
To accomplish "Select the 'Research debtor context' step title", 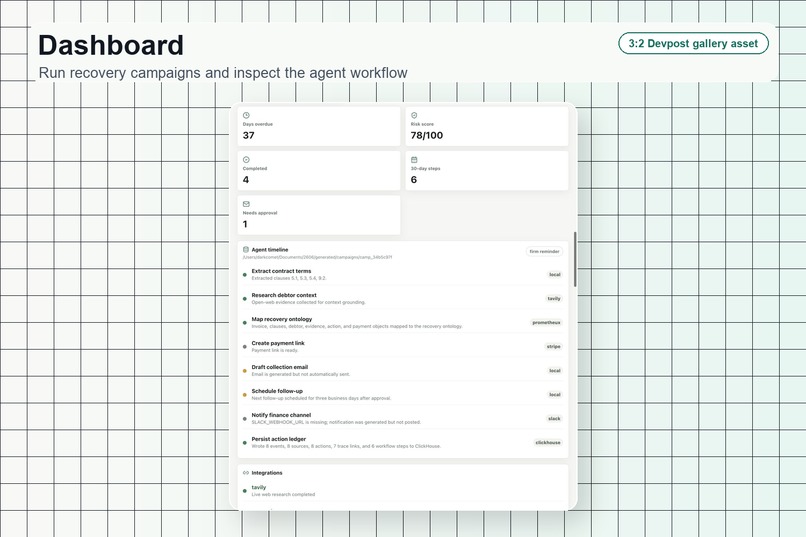I will [x=284, y=295].
